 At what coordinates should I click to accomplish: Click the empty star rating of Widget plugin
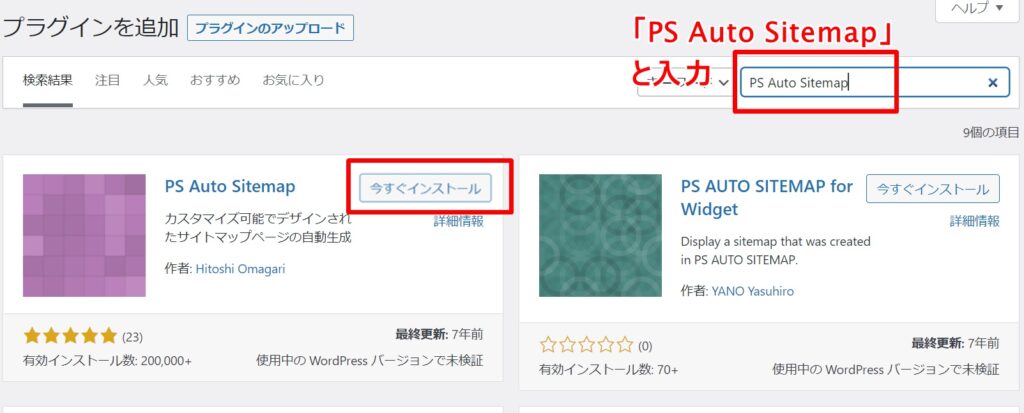tap(586, 344)
